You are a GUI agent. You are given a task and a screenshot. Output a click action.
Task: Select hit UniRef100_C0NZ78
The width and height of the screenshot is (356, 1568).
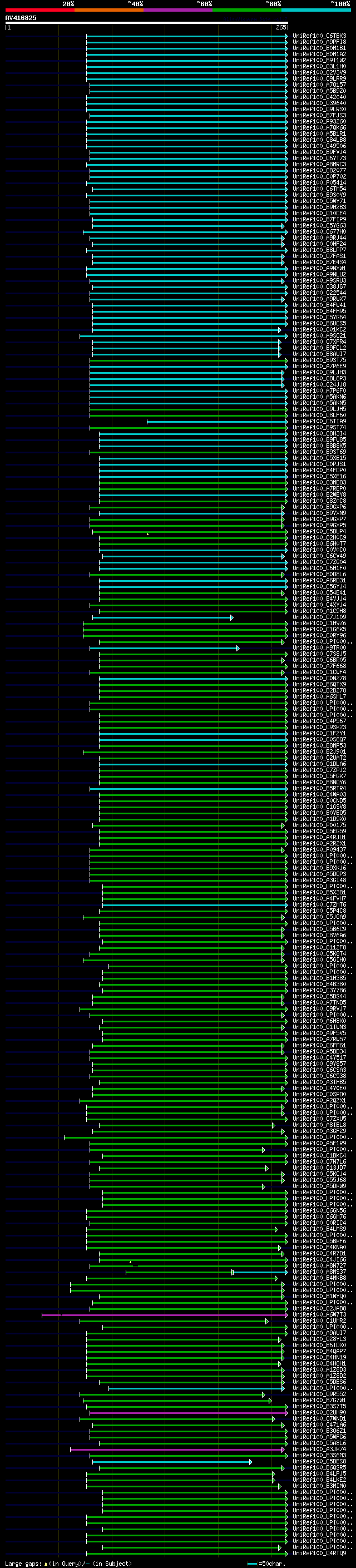click(x=319, y=678)
